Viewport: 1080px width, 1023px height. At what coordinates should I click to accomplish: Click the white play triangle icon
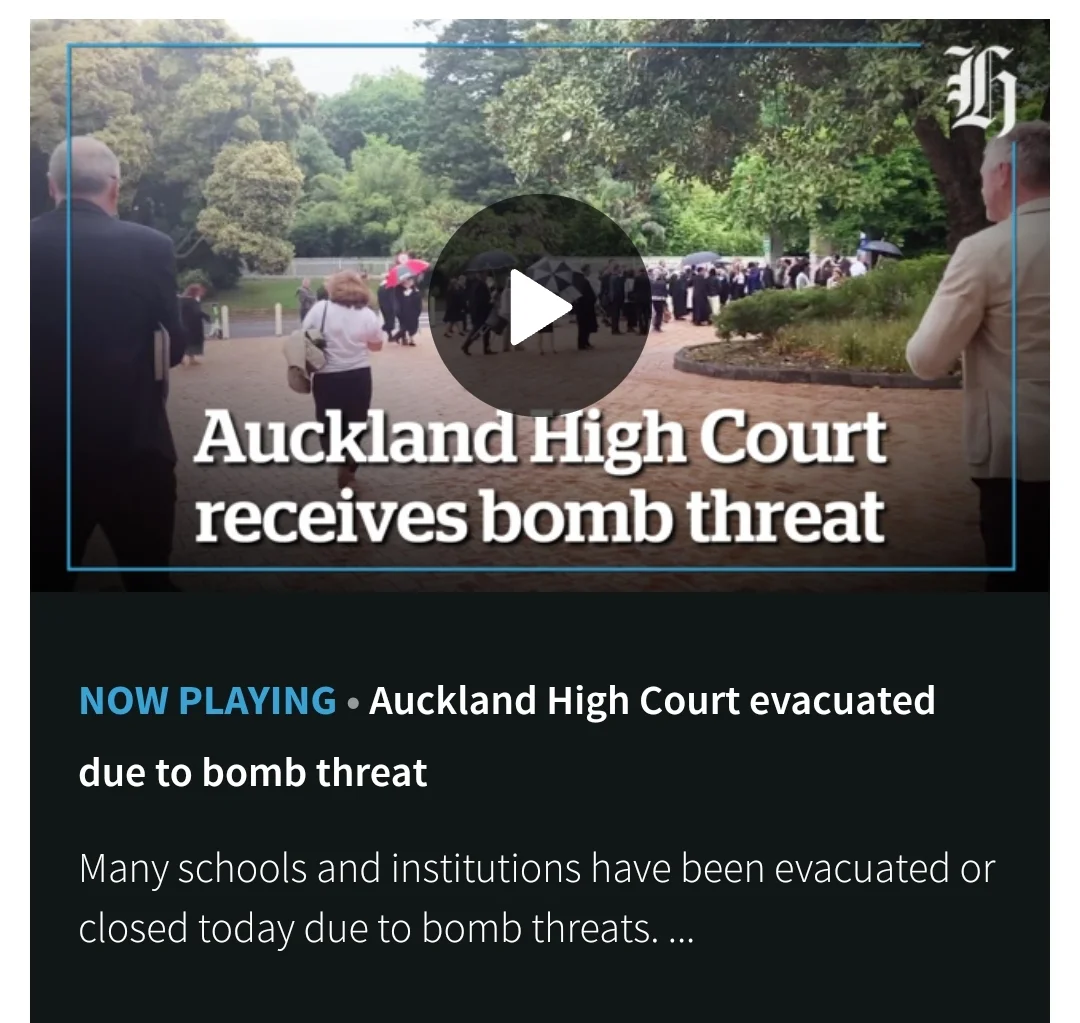click(x=541, y=307)
